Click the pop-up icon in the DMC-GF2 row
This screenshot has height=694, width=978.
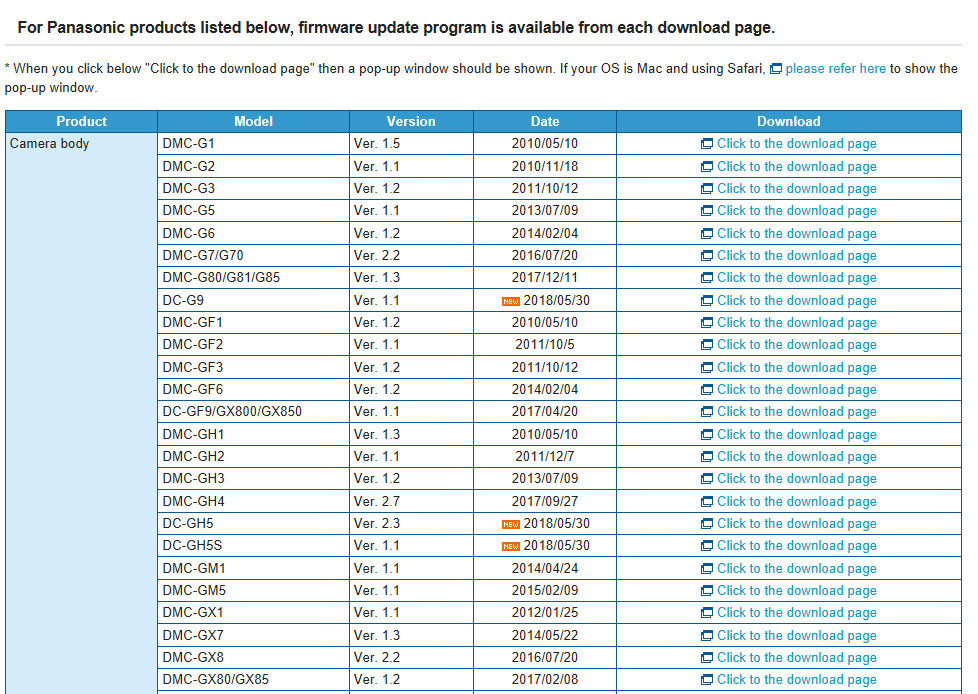[x=707, y=345]
